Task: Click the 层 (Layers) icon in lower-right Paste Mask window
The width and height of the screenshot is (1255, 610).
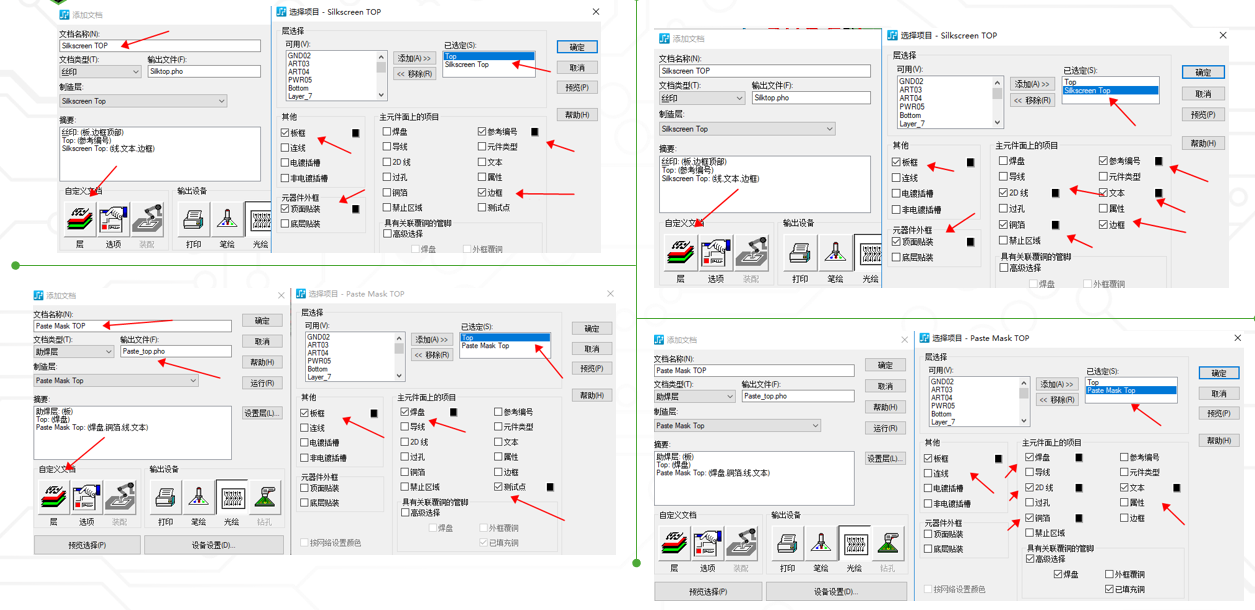Action: pos(674,543)
